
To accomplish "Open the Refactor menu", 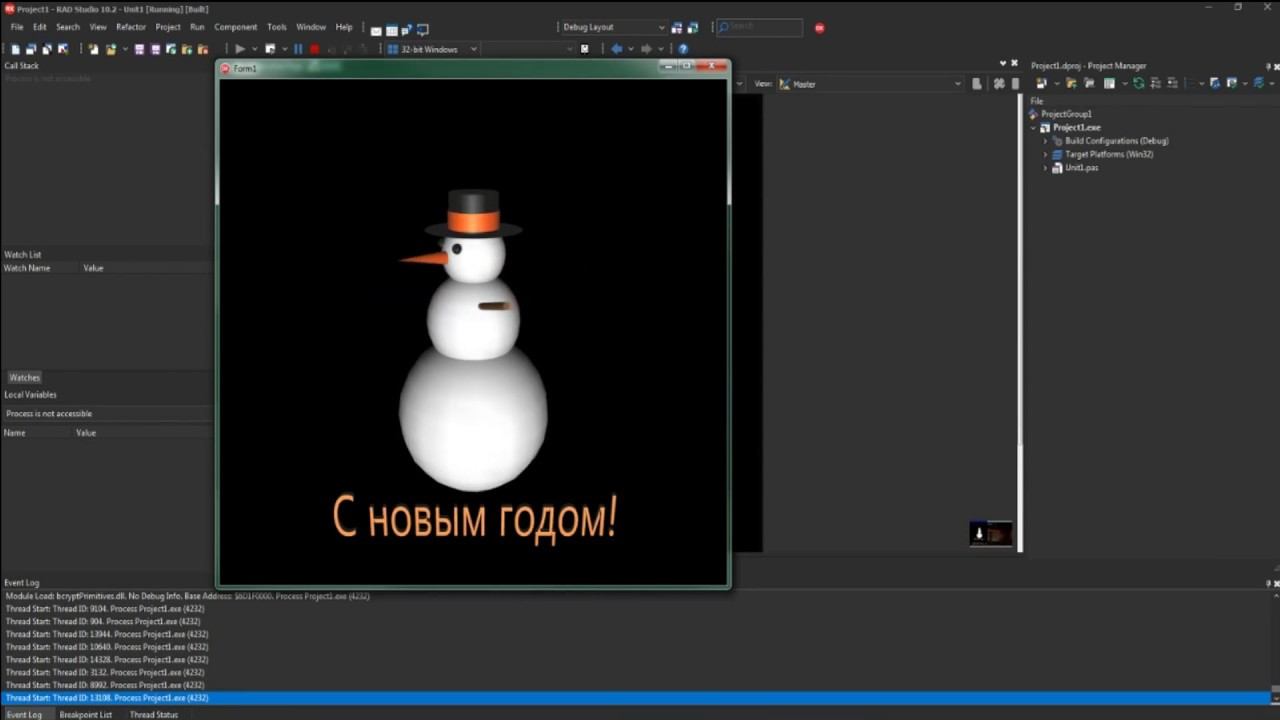I will coord(131,27).
